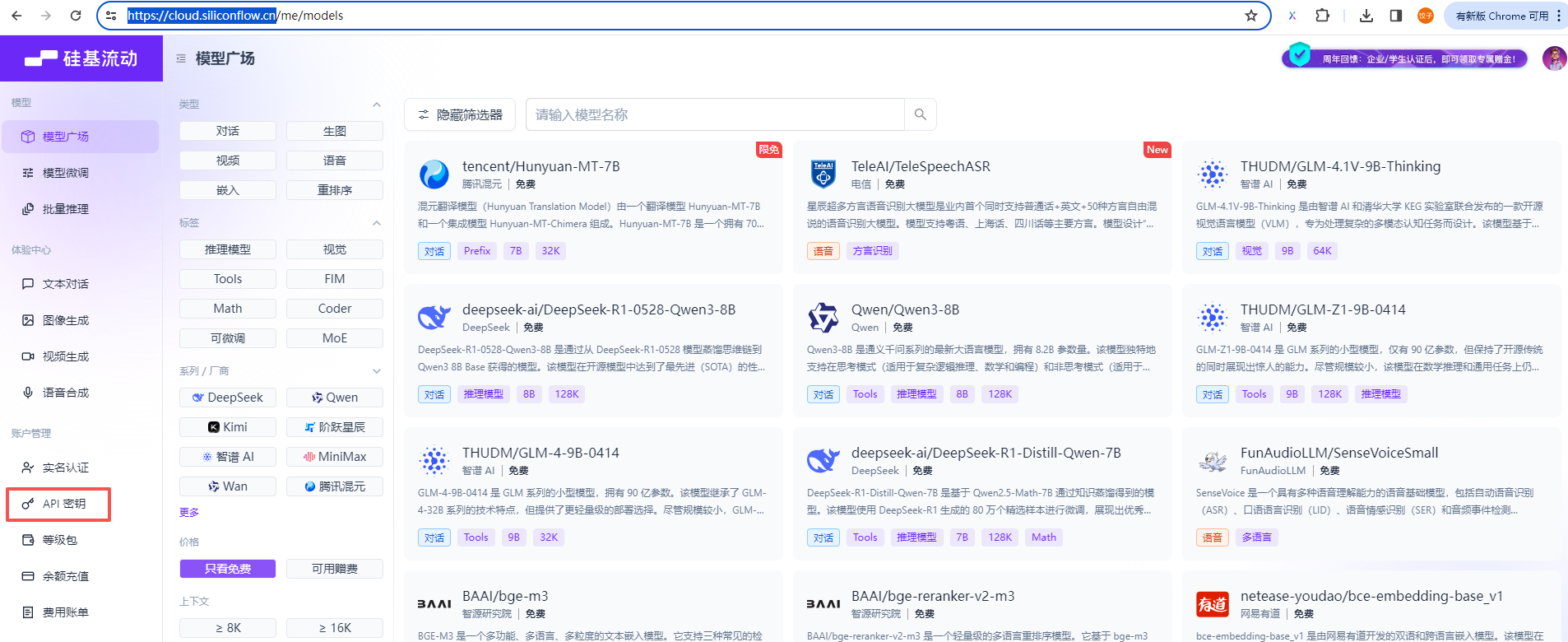Collapse the 类型 filter section chevron

(x=377, y=105)
